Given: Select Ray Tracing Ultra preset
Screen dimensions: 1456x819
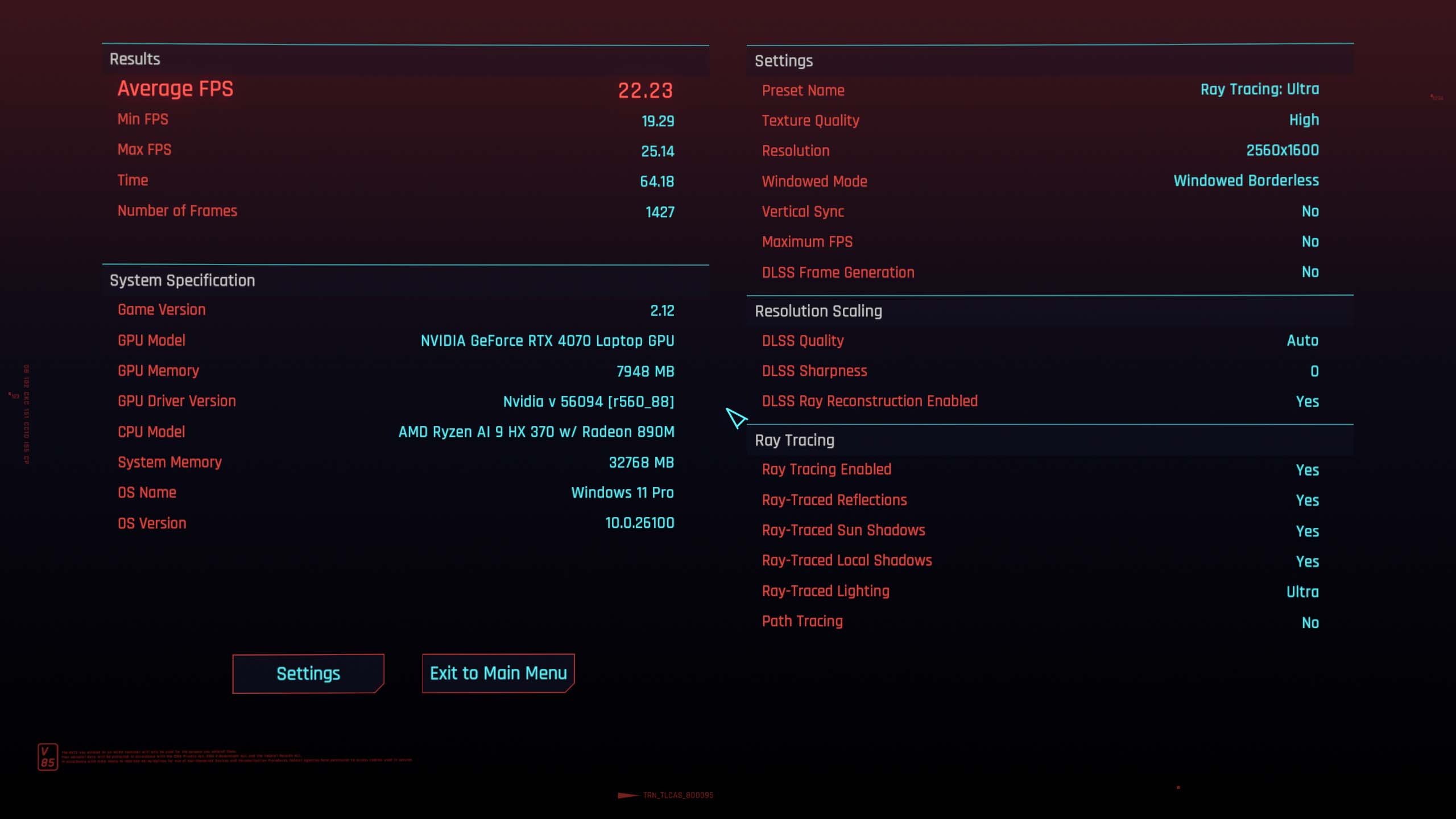Looking at the screenshot, I should pos(1258,90).
